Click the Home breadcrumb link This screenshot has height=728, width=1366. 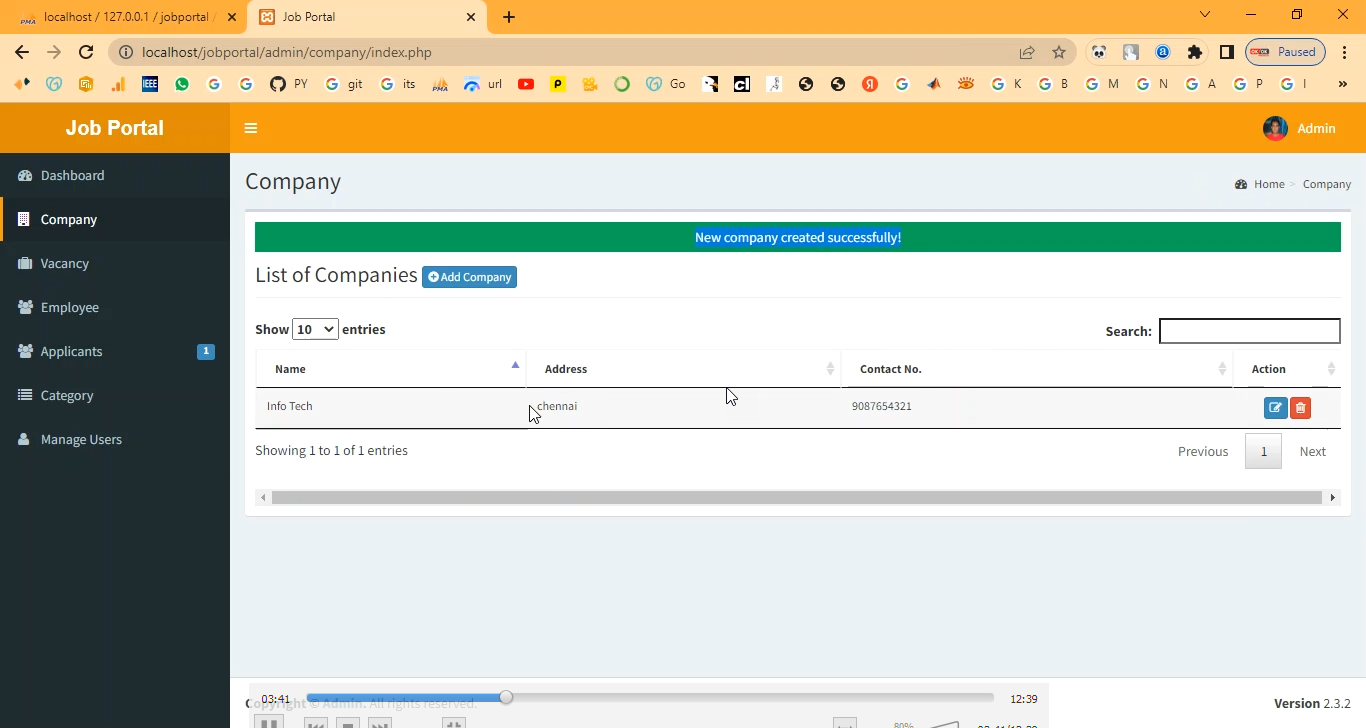pyautogui.click(x=1268, y=184)
